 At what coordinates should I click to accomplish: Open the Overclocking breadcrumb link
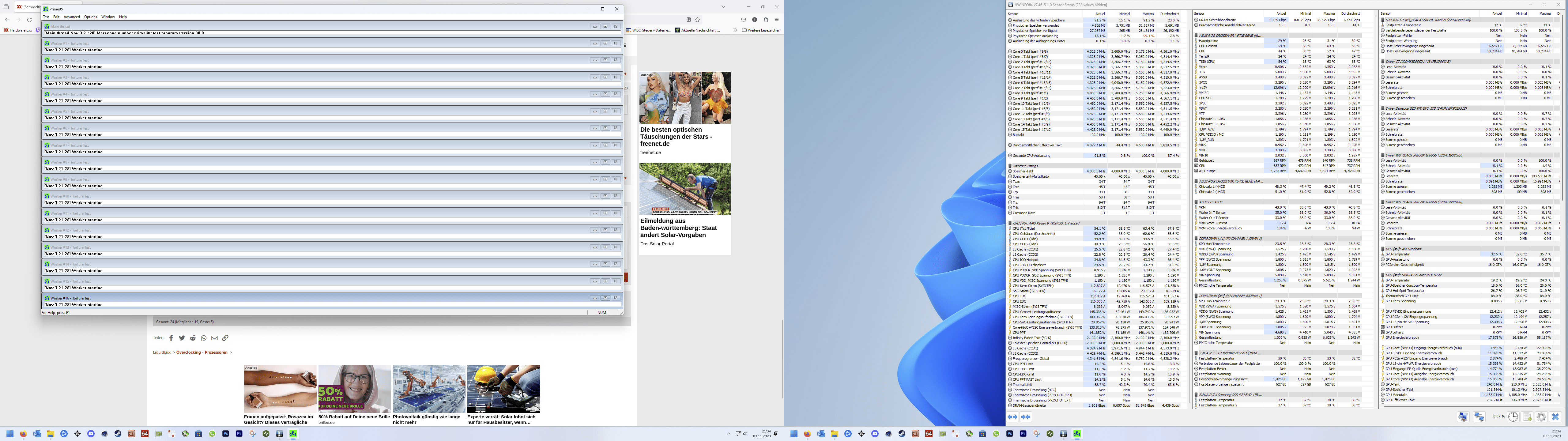click(x=188, y=352)
